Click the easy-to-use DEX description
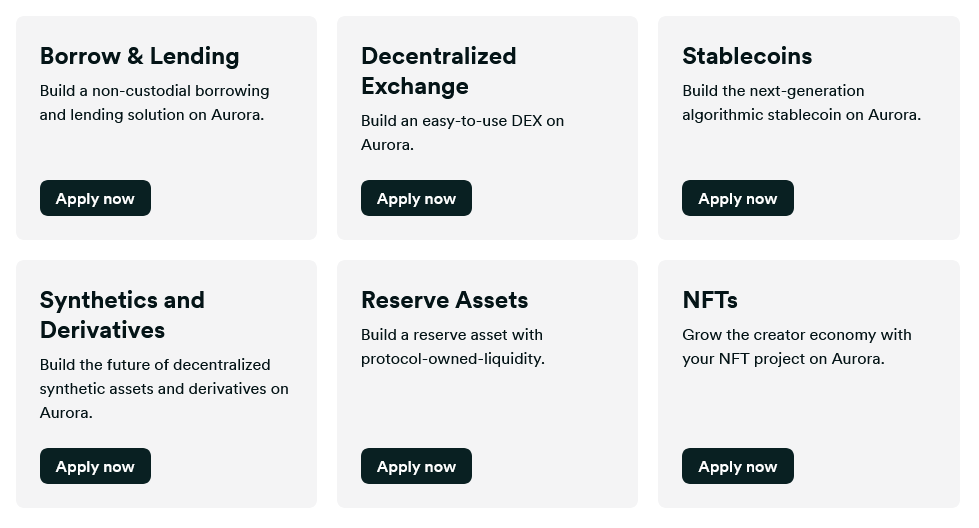This screenshot has height=528, width=979. [462, 133]
